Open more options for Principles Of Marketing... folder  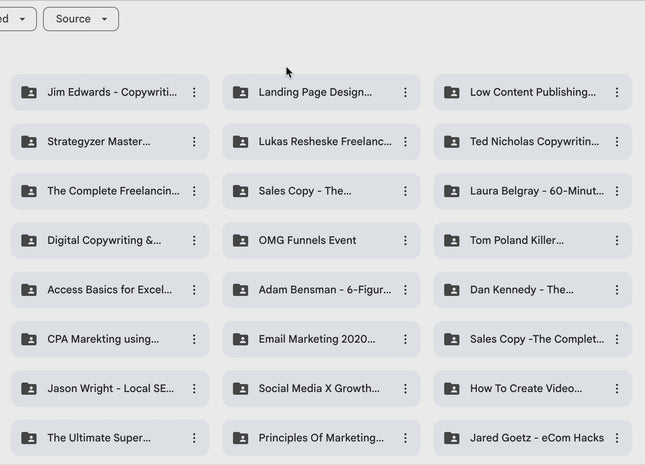[x=405, y=438]
